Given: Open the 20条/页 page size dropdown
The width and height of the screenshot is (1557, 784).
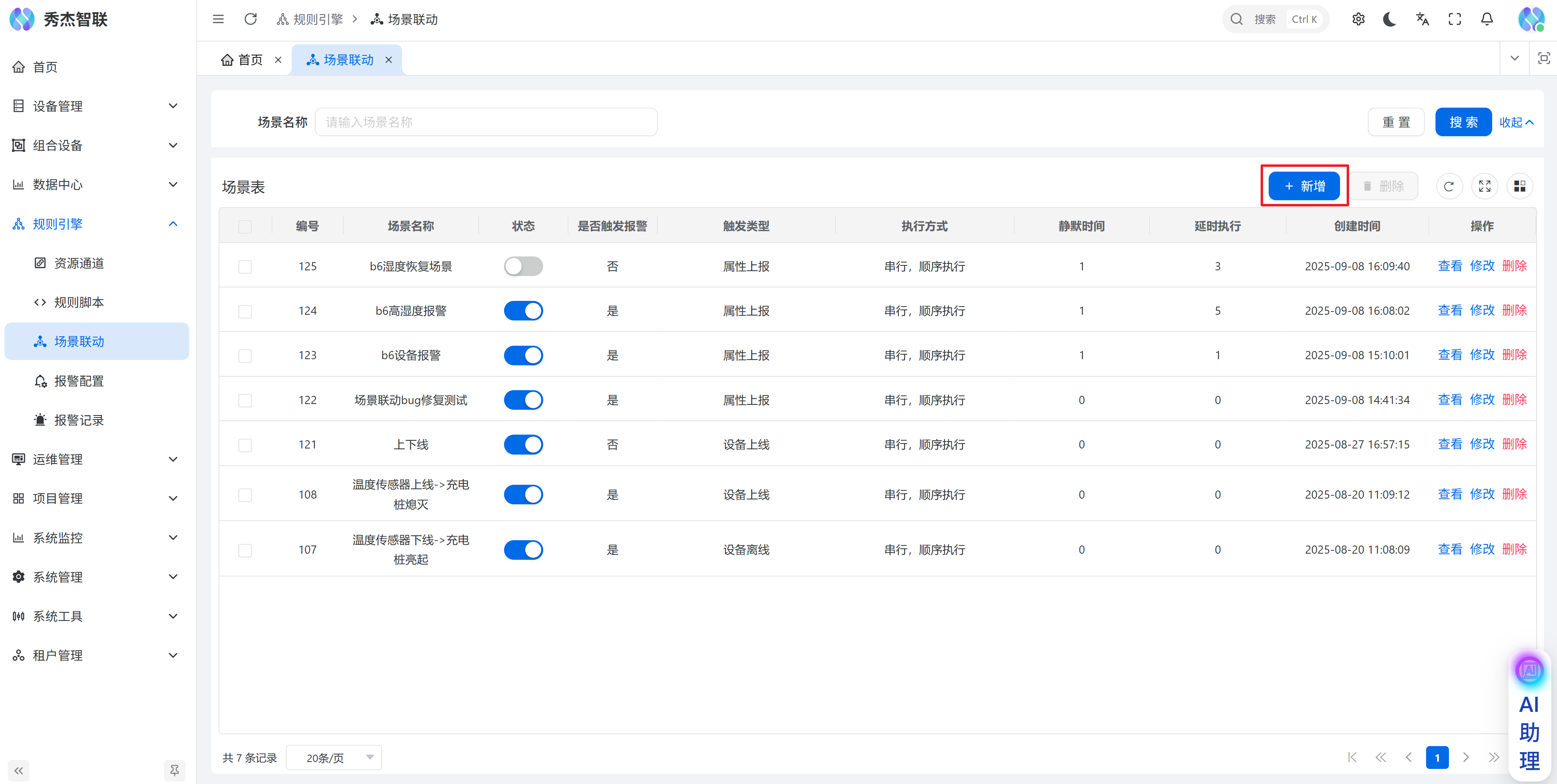Looking at the screenshot, I should click(x=334, y=757).
